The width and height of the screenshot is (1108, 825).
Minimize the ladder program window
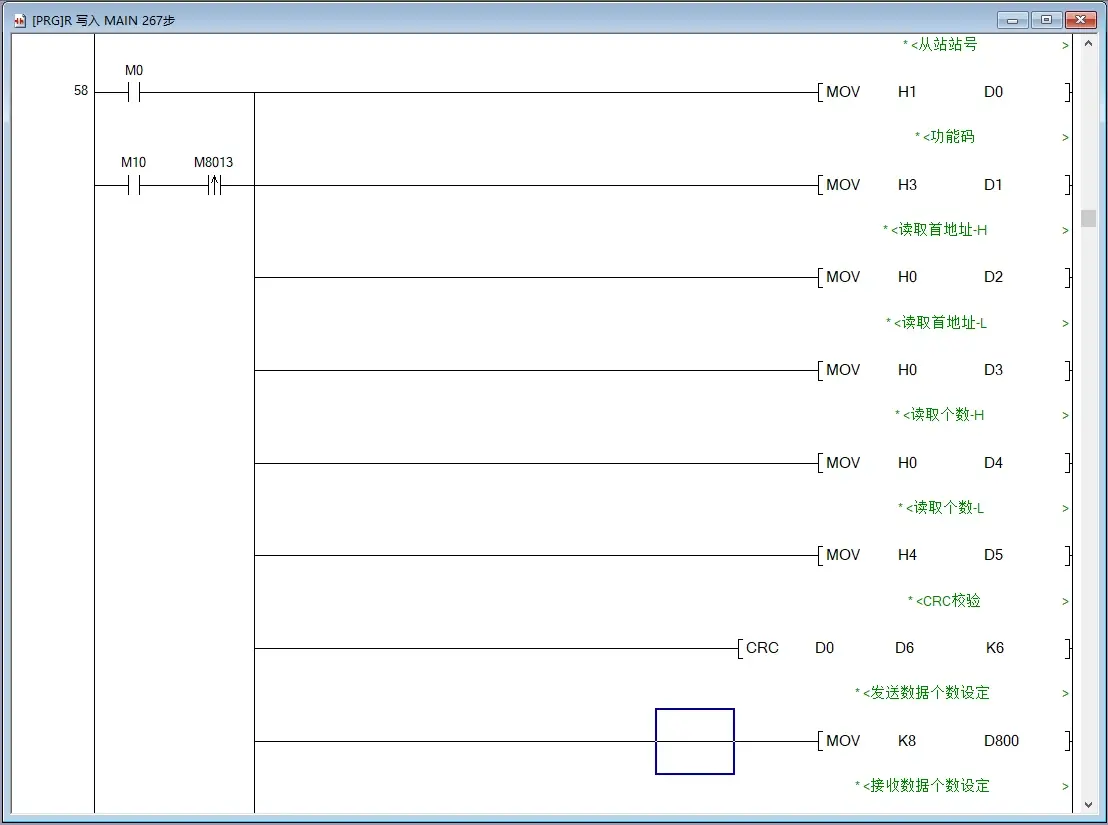[x=1012, y=20]
